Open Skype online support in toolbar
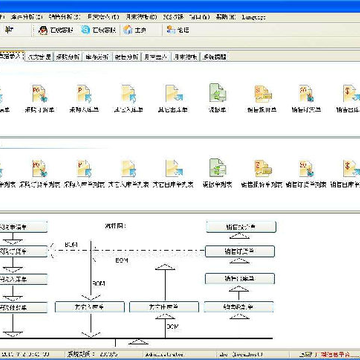This screenshot has width=360, height=360. [x=99, y=30]
